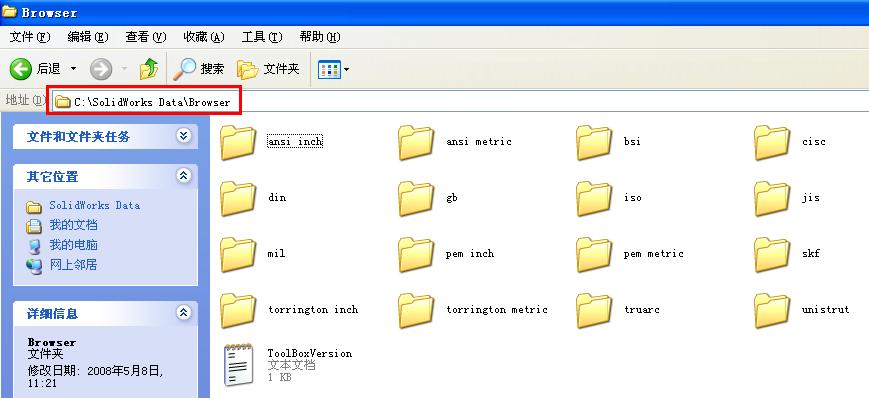Open the Back button history dropdown
This screenshot has width=869, height=398.
[x=73, y=69]
